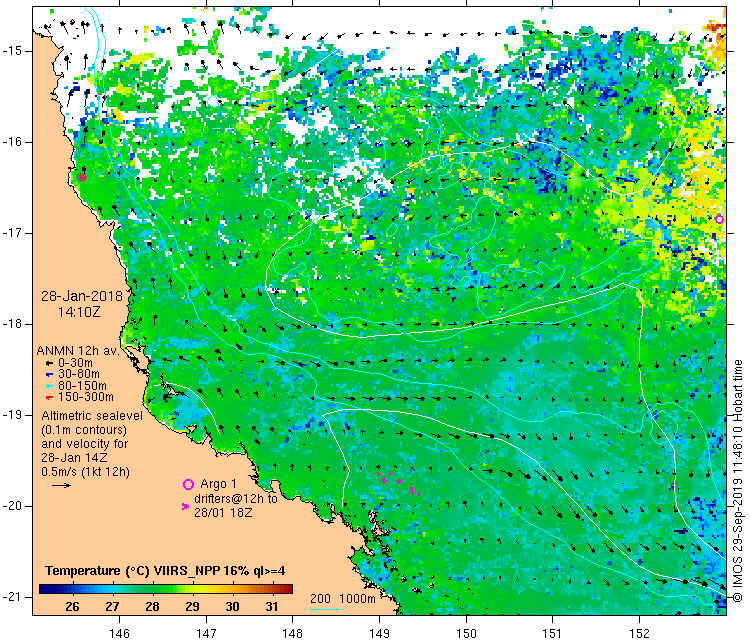Click the '30' colorbar tick label
The image size is (750, 640).
tap(232, 607)
